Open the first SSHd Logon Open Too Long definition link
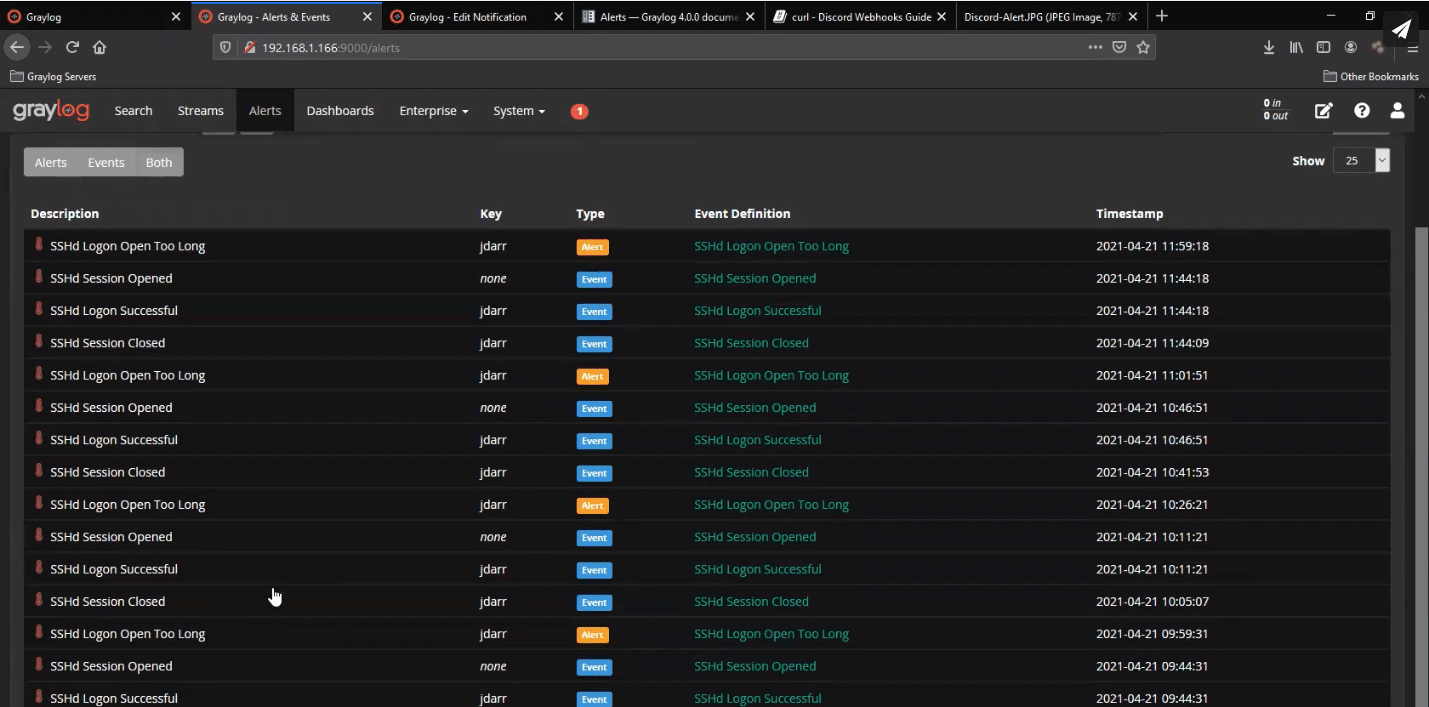The width and height of the screenshot is (1429, 707). click(771, 246)
